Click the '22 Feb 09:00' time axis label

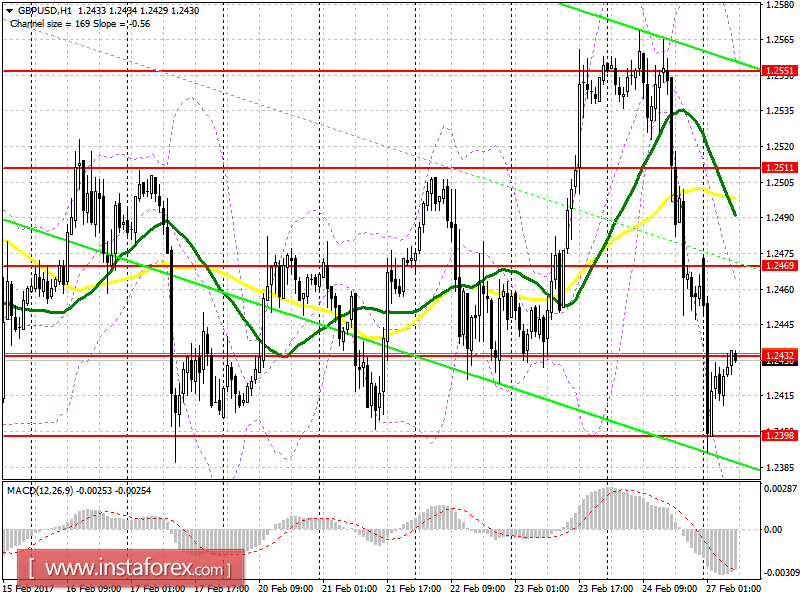tap(478, 589)
